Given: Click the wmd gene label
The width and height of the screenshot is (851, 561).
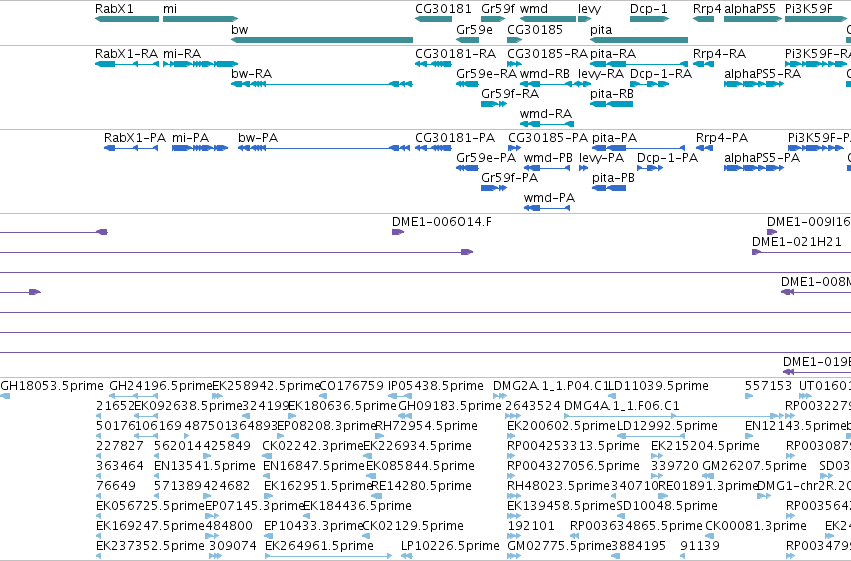Looking at the screenshot, I should tap(534, 9).
